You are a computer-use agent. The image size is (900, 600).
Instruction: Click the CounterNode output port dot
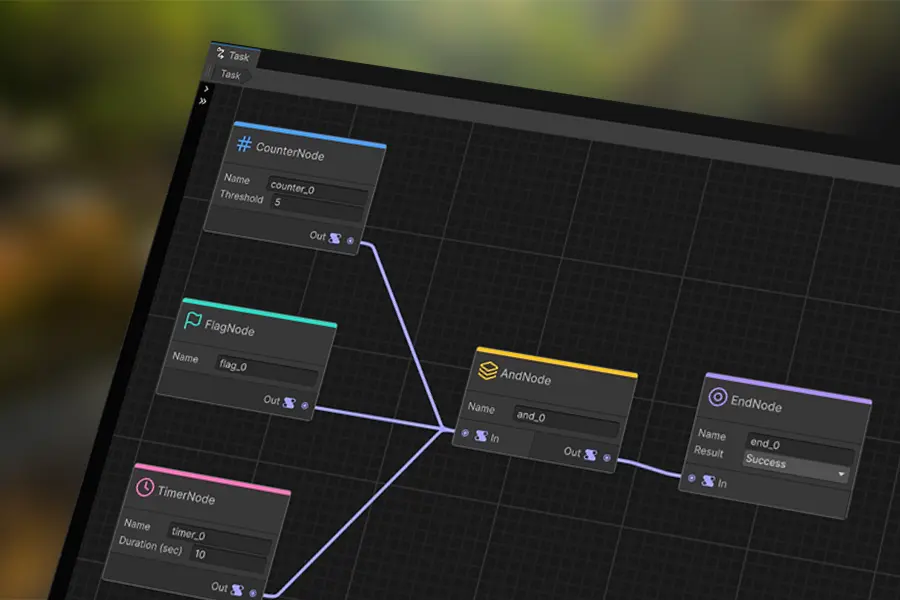click(x=351, y=241)
